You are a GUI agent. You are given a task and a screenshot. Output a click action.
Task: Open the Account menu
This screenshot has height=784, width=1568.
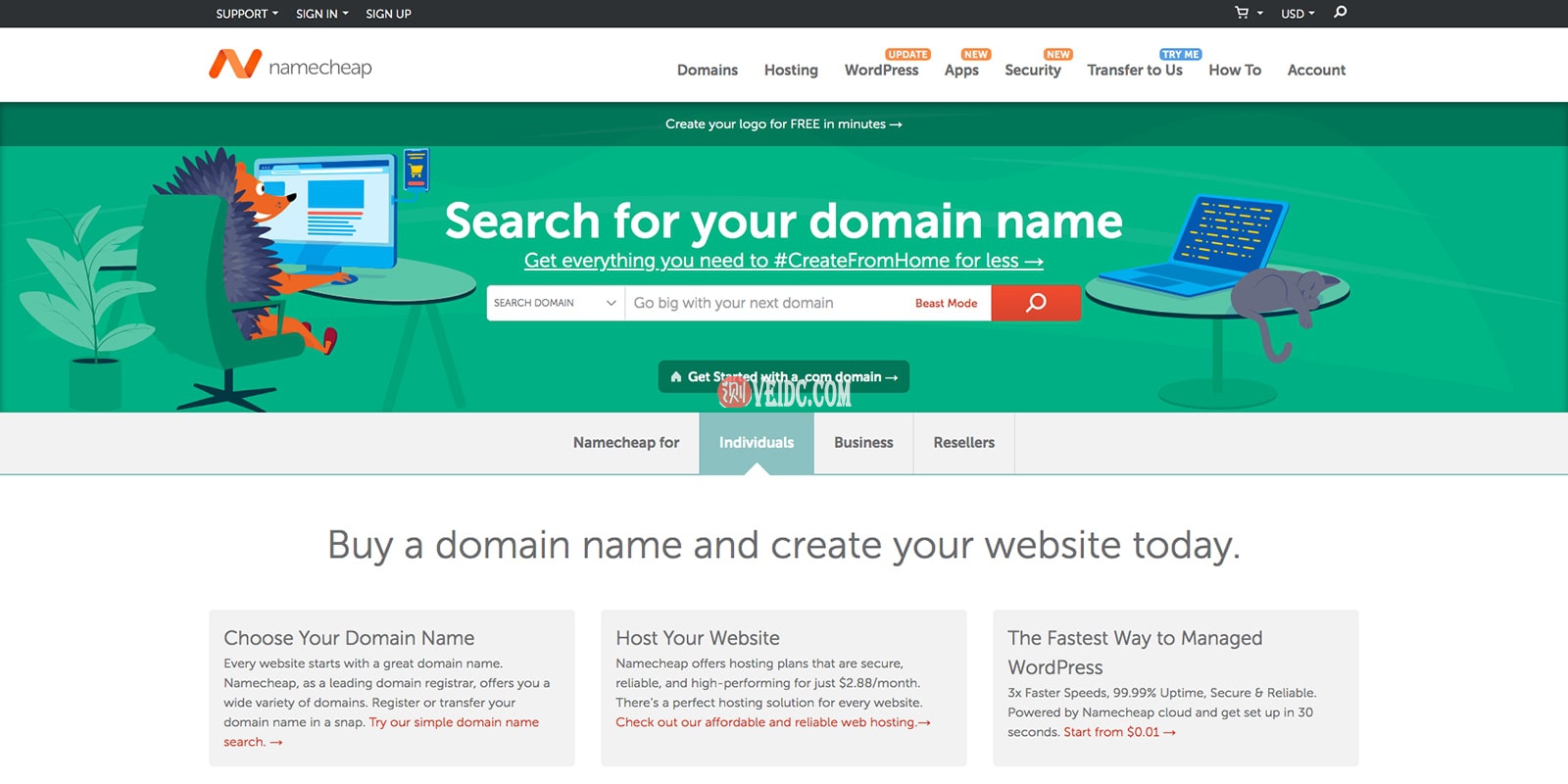[1316, 70]
